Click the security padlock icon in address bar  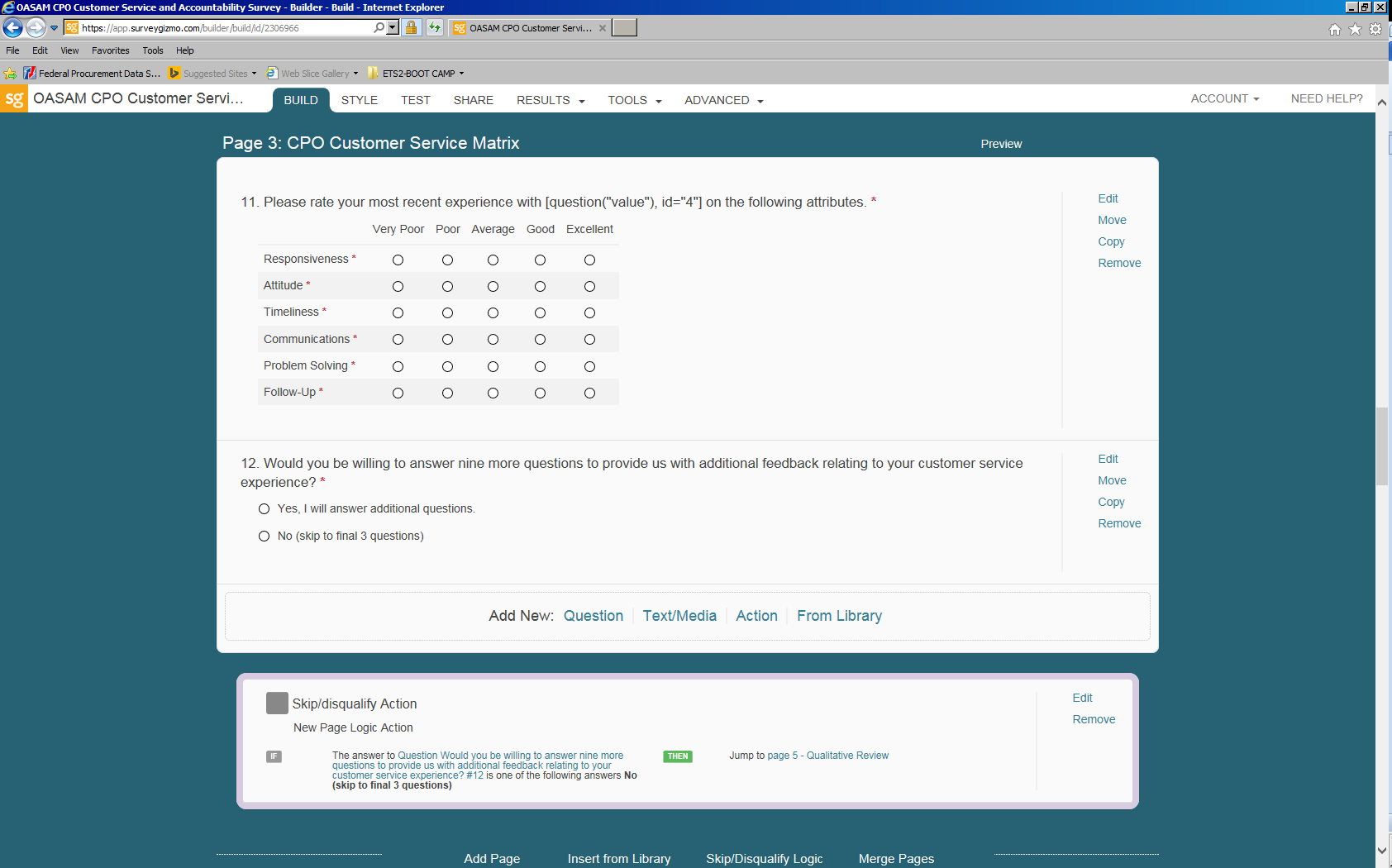[x=411, y=27]
